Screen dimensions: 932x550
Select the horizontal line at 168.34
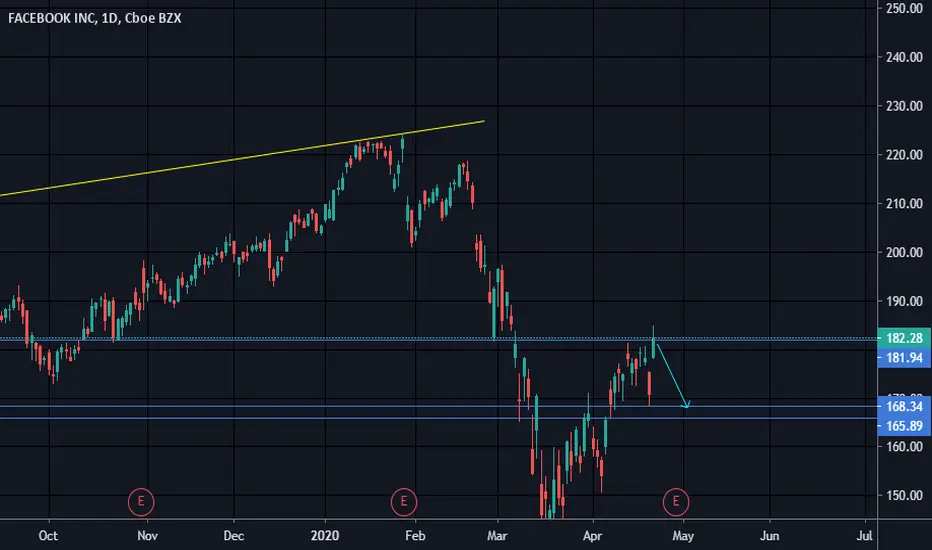tap(439, 407)
